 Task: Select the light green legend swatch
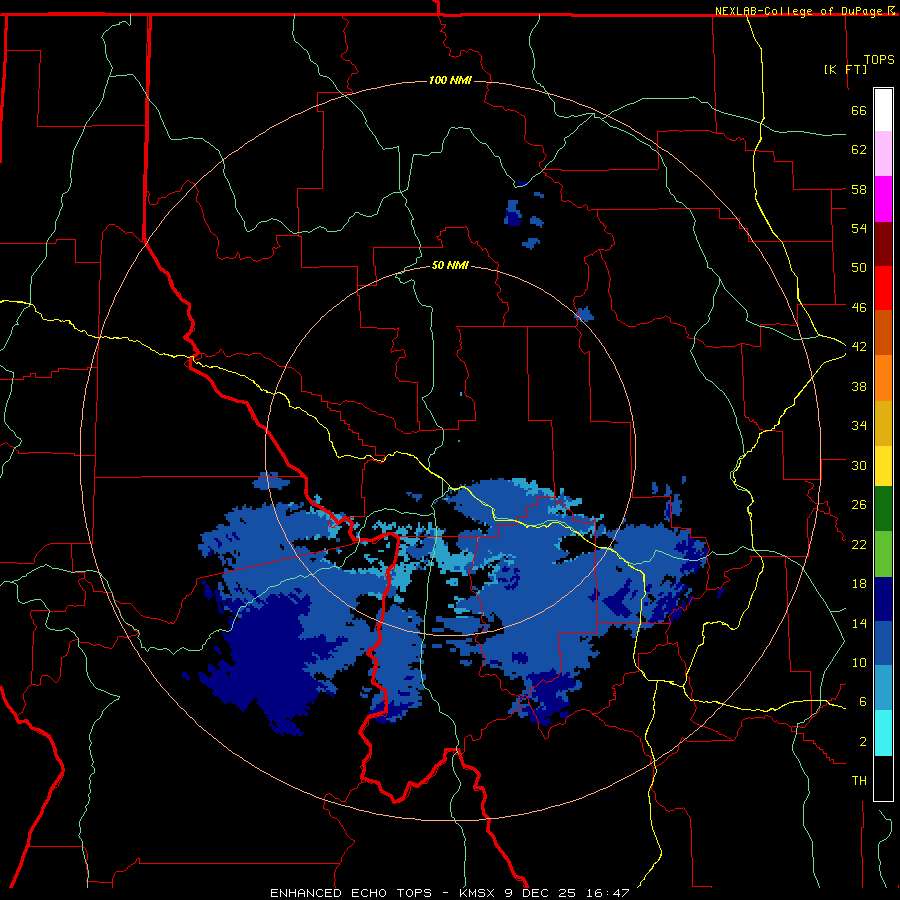coord(883,554)
